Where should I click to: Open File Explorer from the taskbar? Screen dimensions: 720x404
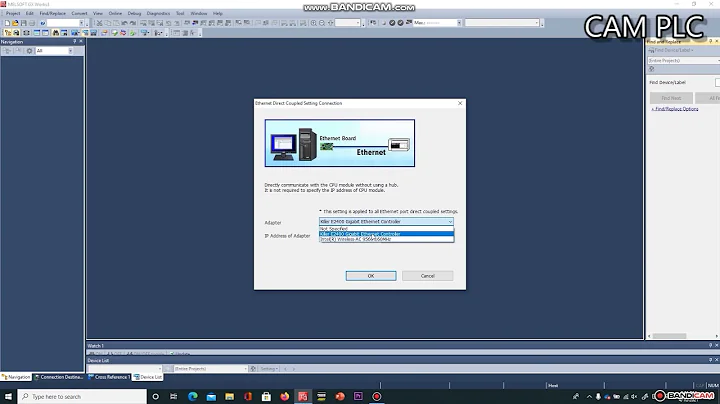coord(230,396)
